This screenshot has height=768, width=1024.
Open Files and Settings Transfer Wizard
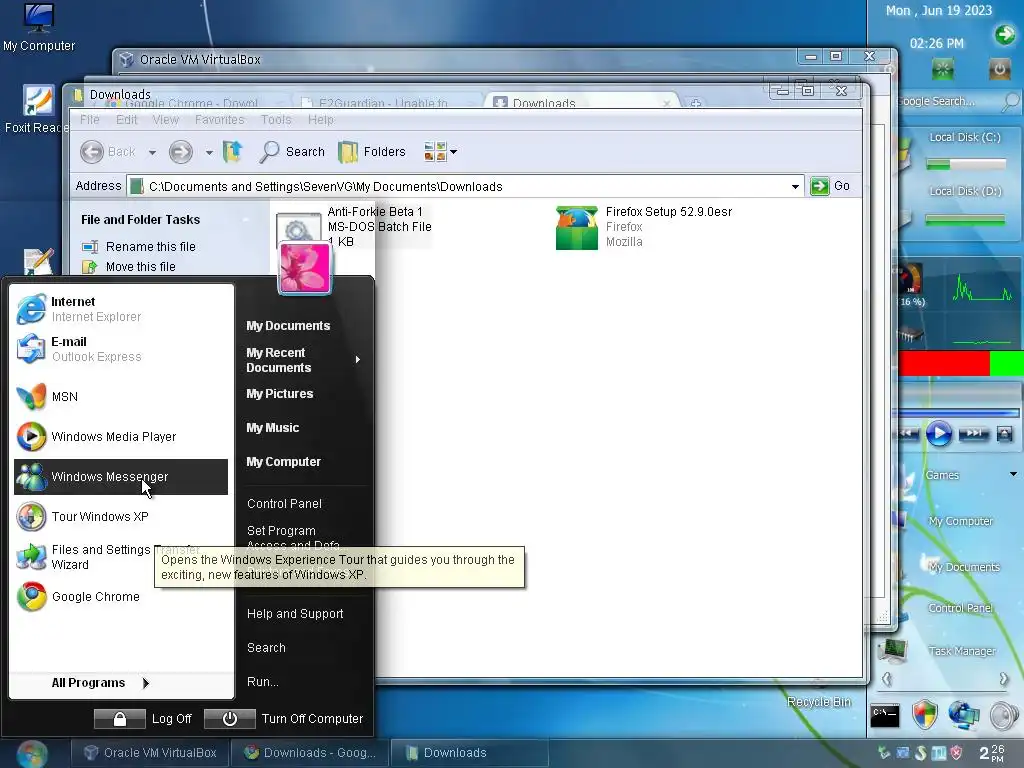(x=121, y=556)
